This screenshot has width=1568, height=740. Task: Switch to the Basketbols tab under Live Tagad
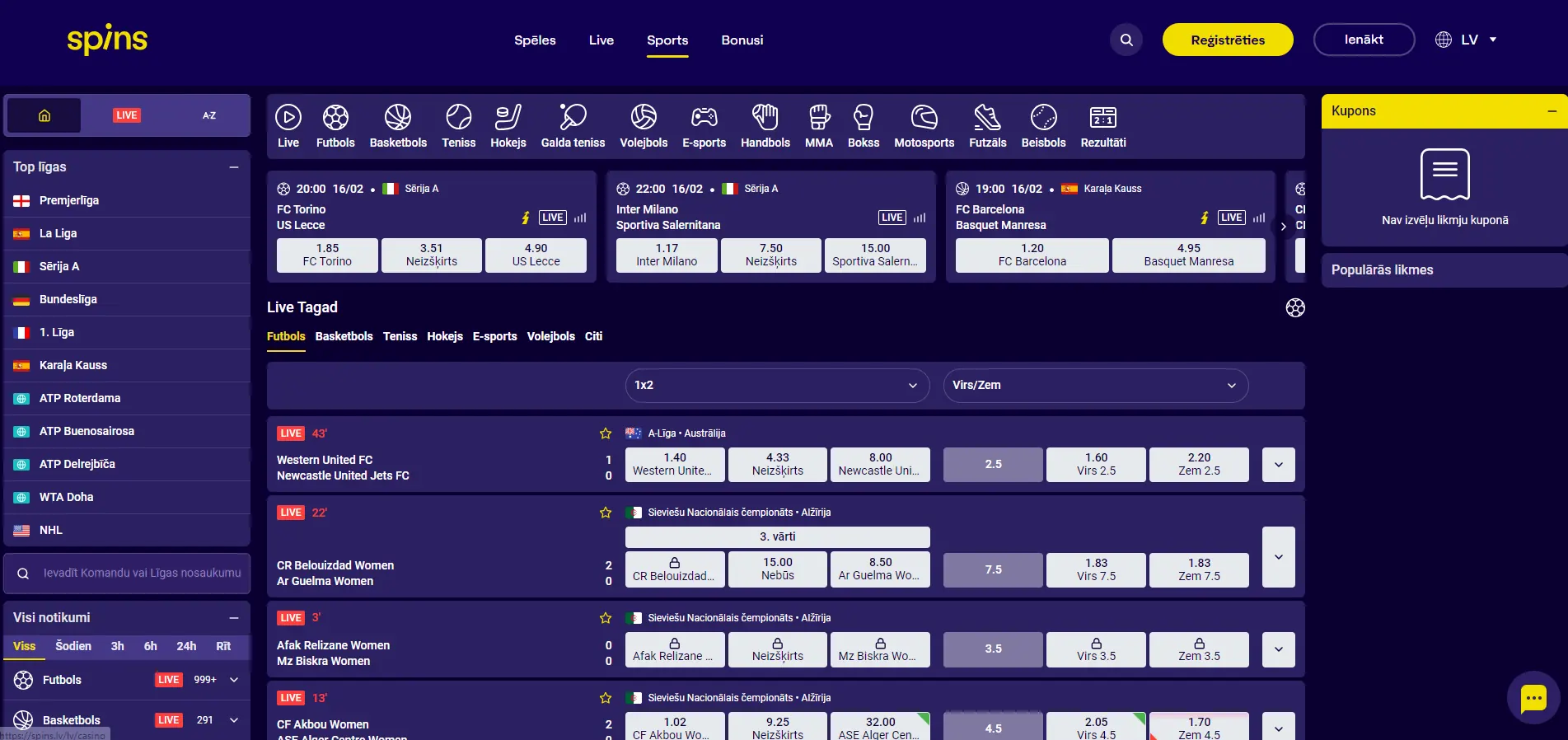coord(344,336)
